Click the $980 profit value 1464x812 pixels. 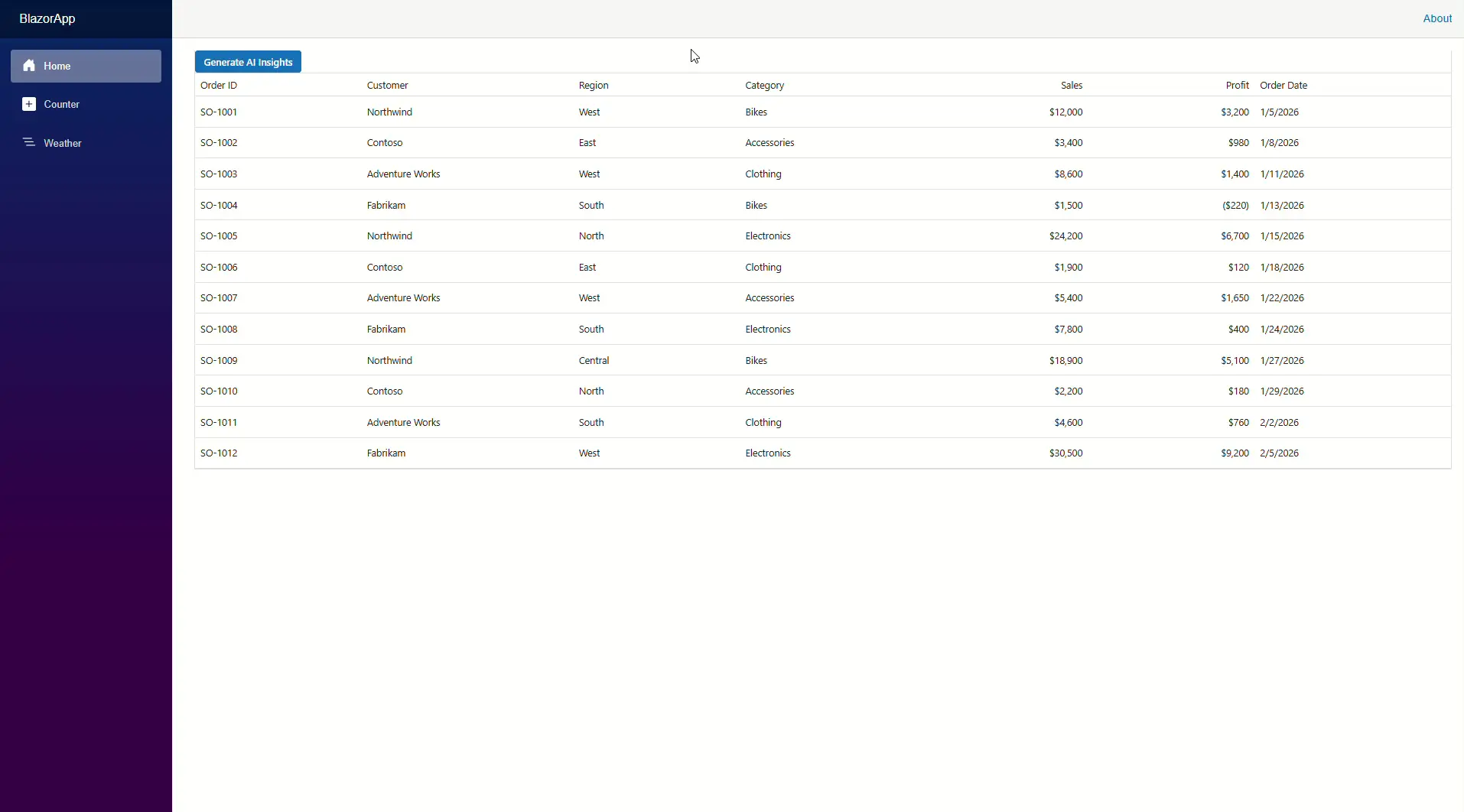[x=1239, y=143]
